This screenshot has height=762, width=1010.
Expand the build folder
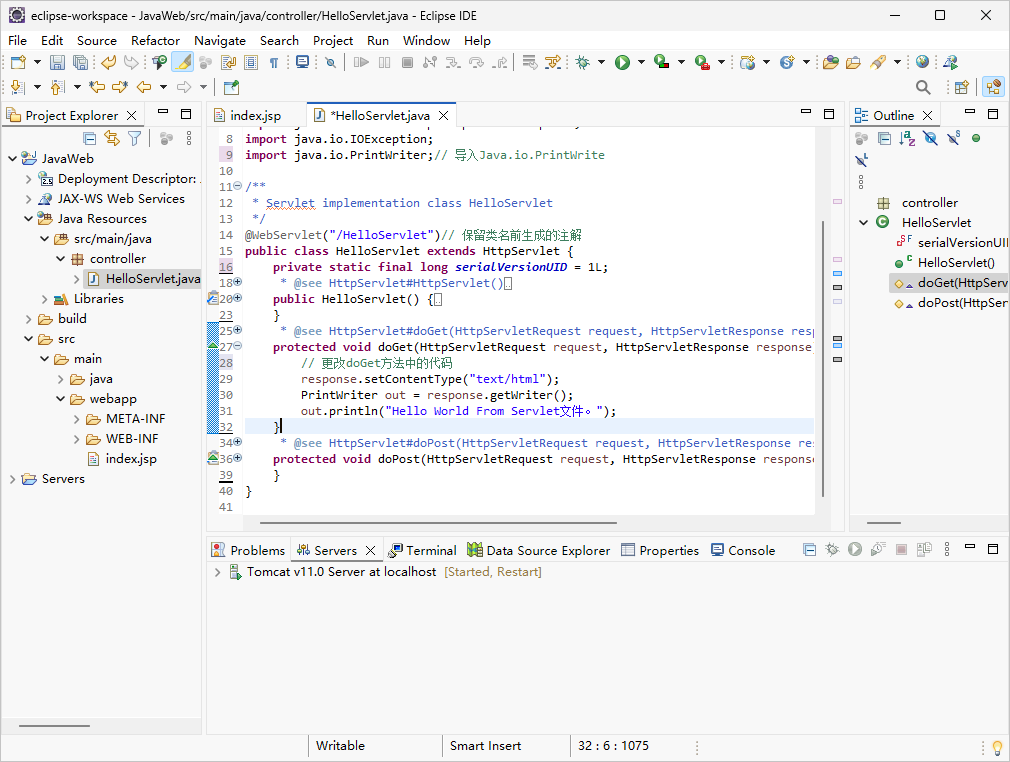pos(28,319)
